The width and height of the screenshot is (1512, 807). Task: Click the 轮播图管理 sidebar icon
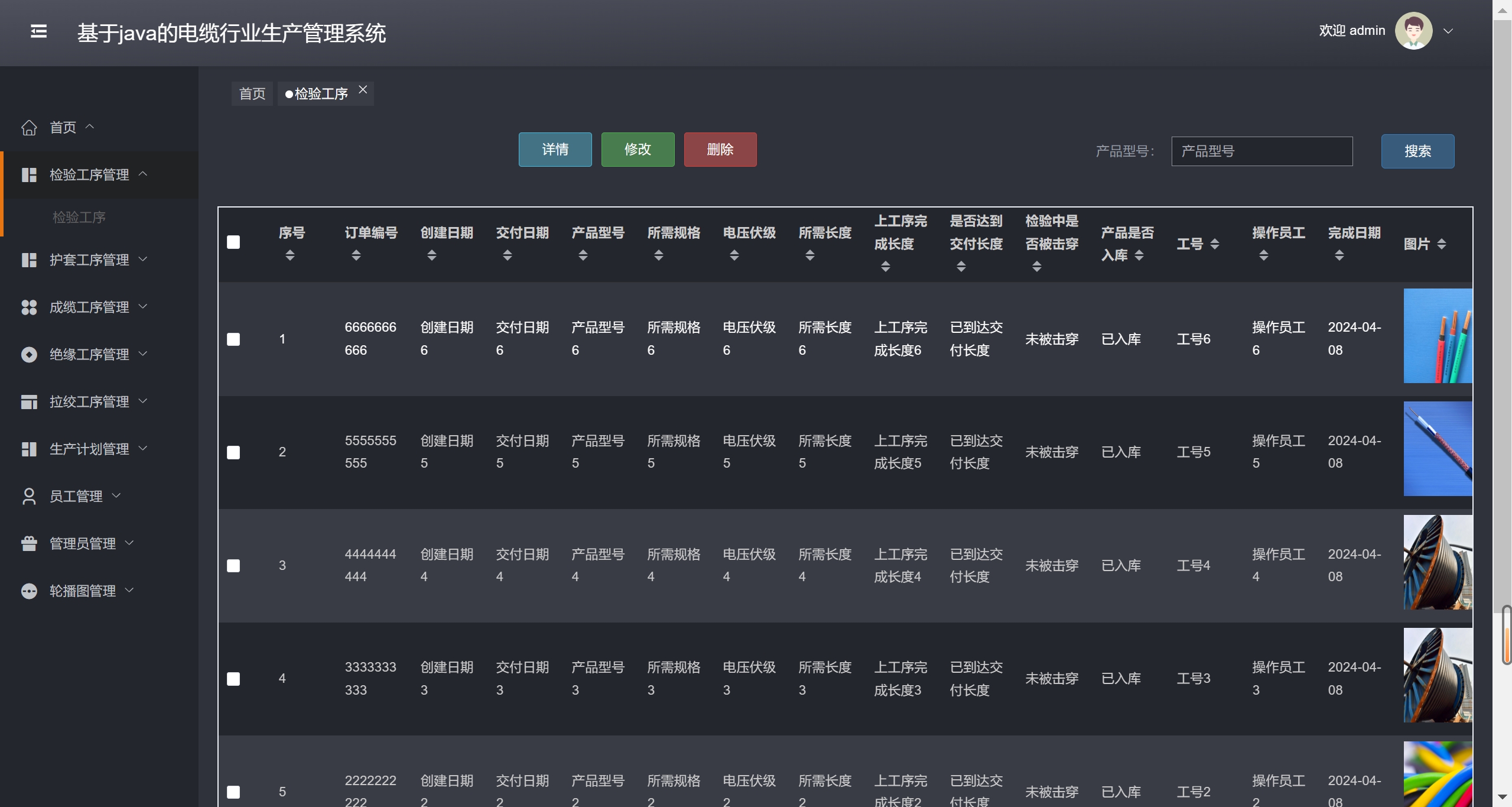click(29, 591)
